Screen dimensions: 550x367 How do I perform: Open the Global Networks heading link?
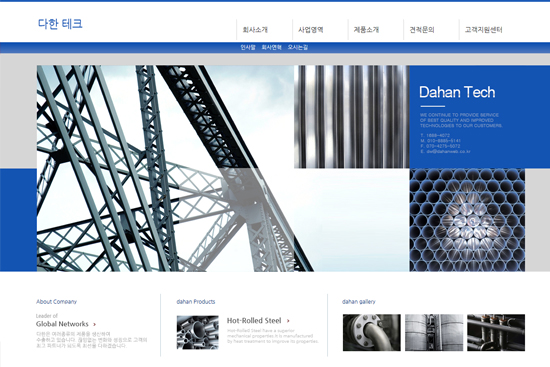point(62,324)
